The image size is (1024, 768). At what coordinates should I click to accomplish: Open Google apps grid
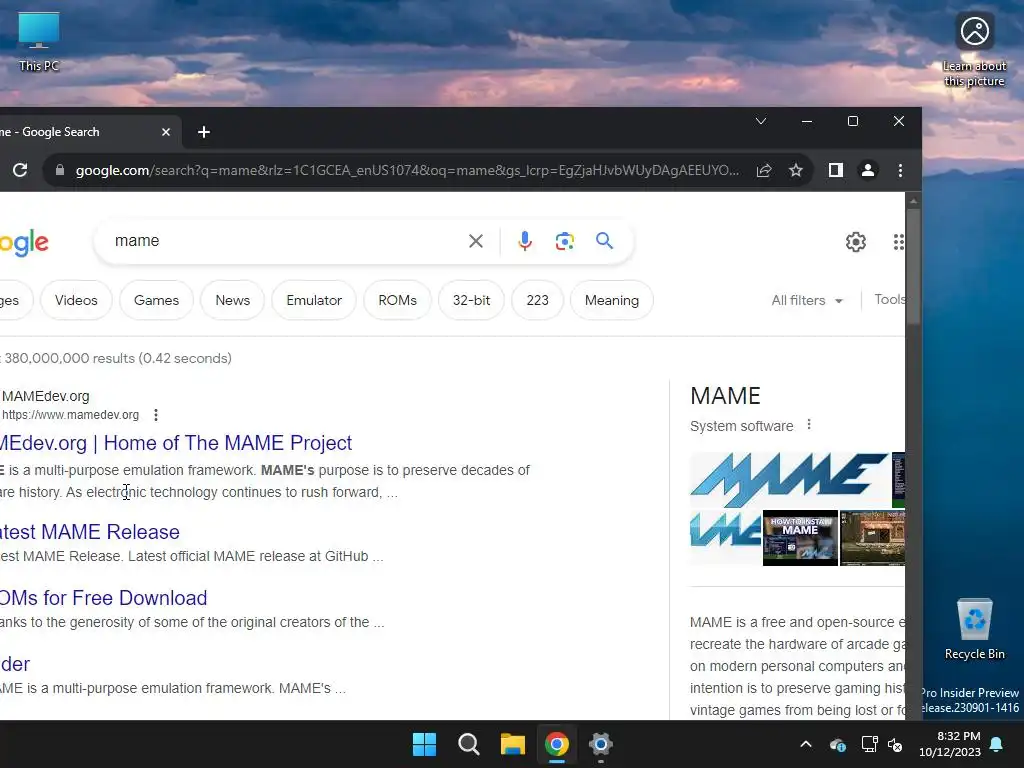tap(899, 242)
